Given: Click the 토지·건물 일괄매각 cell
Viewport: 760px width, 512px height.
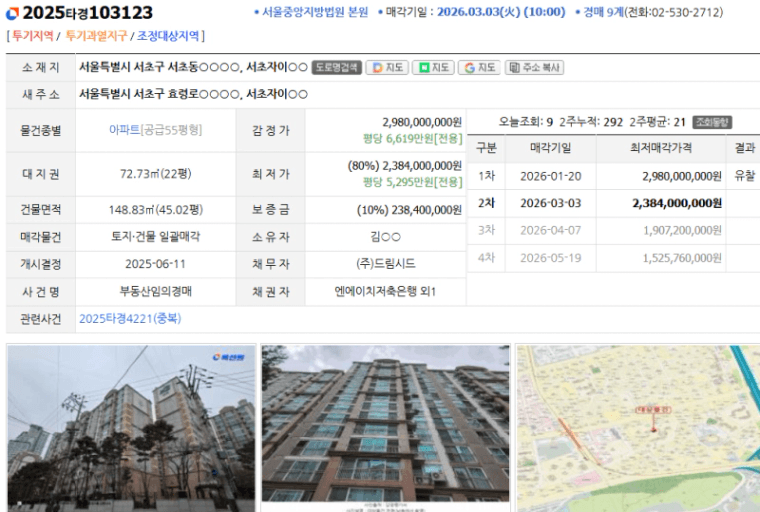Looking at the screenshot, I should [x=156, y=237].
